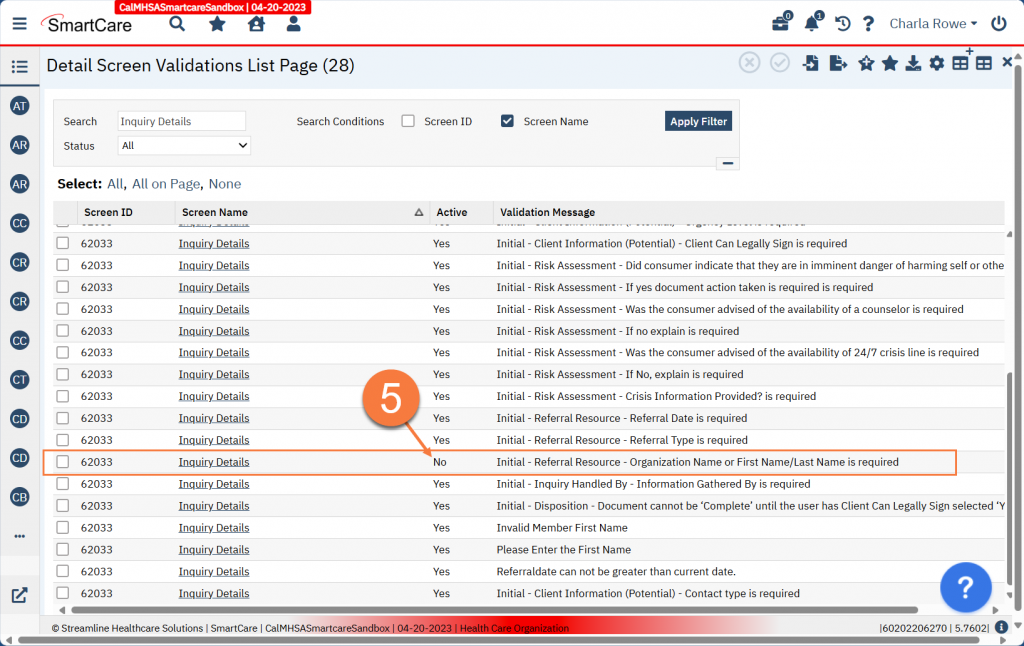Open the settings gear icon in toolbar
This screenshot has width=1024, height=646.
tap(936, 64)
